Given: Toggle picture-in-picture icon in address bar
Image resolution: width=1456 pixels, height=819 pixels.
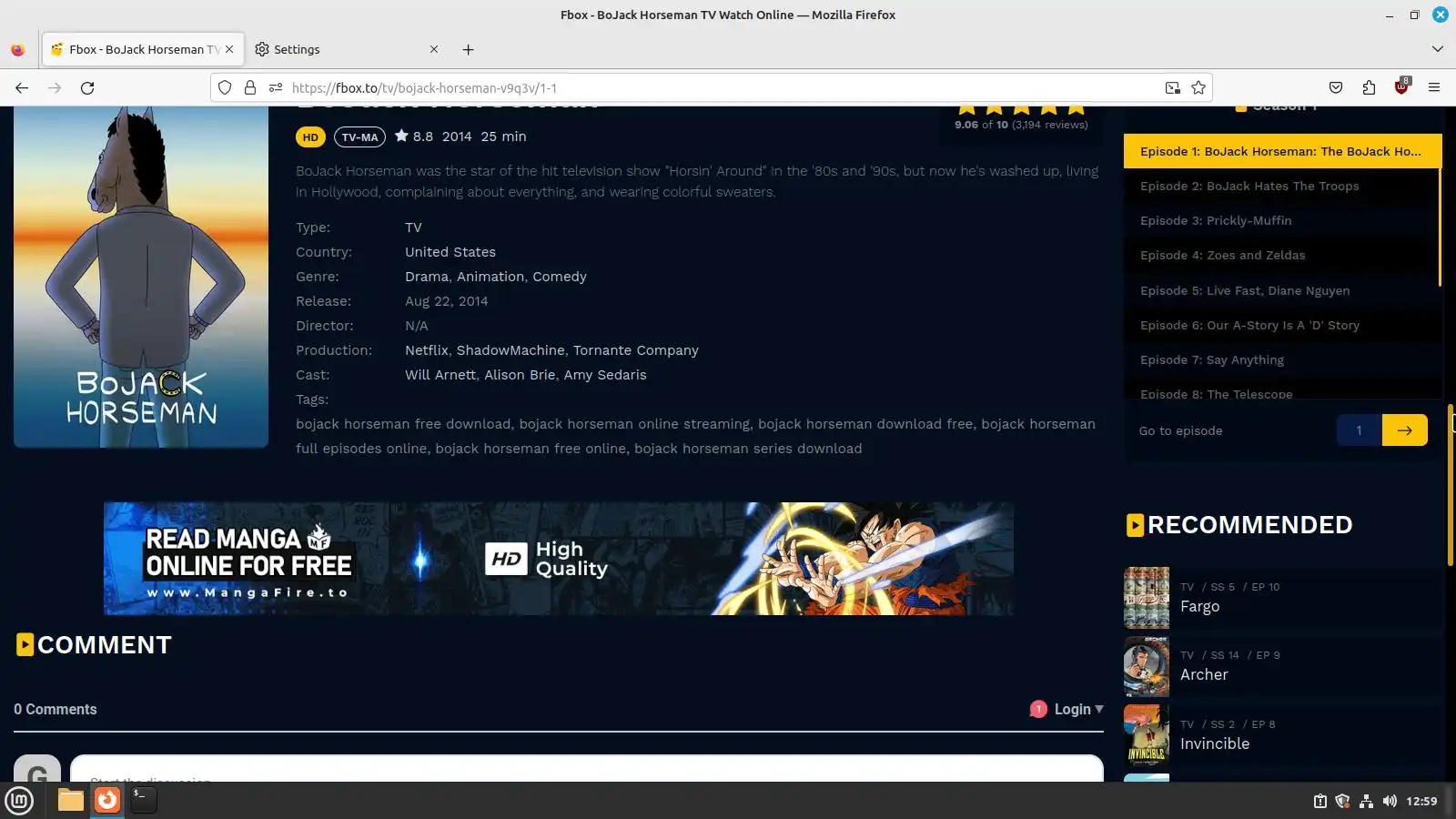Looking at the screenshot, I should click(x=1173, y=87).
